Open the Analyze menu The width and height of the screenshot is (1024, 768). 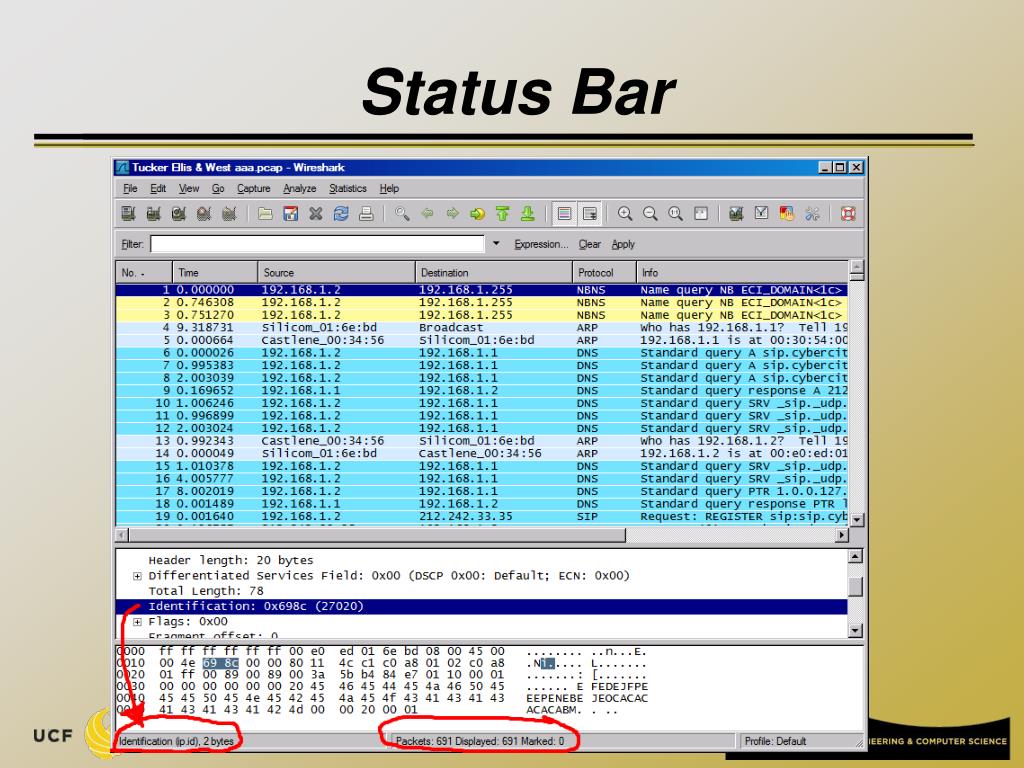[300, 188]
